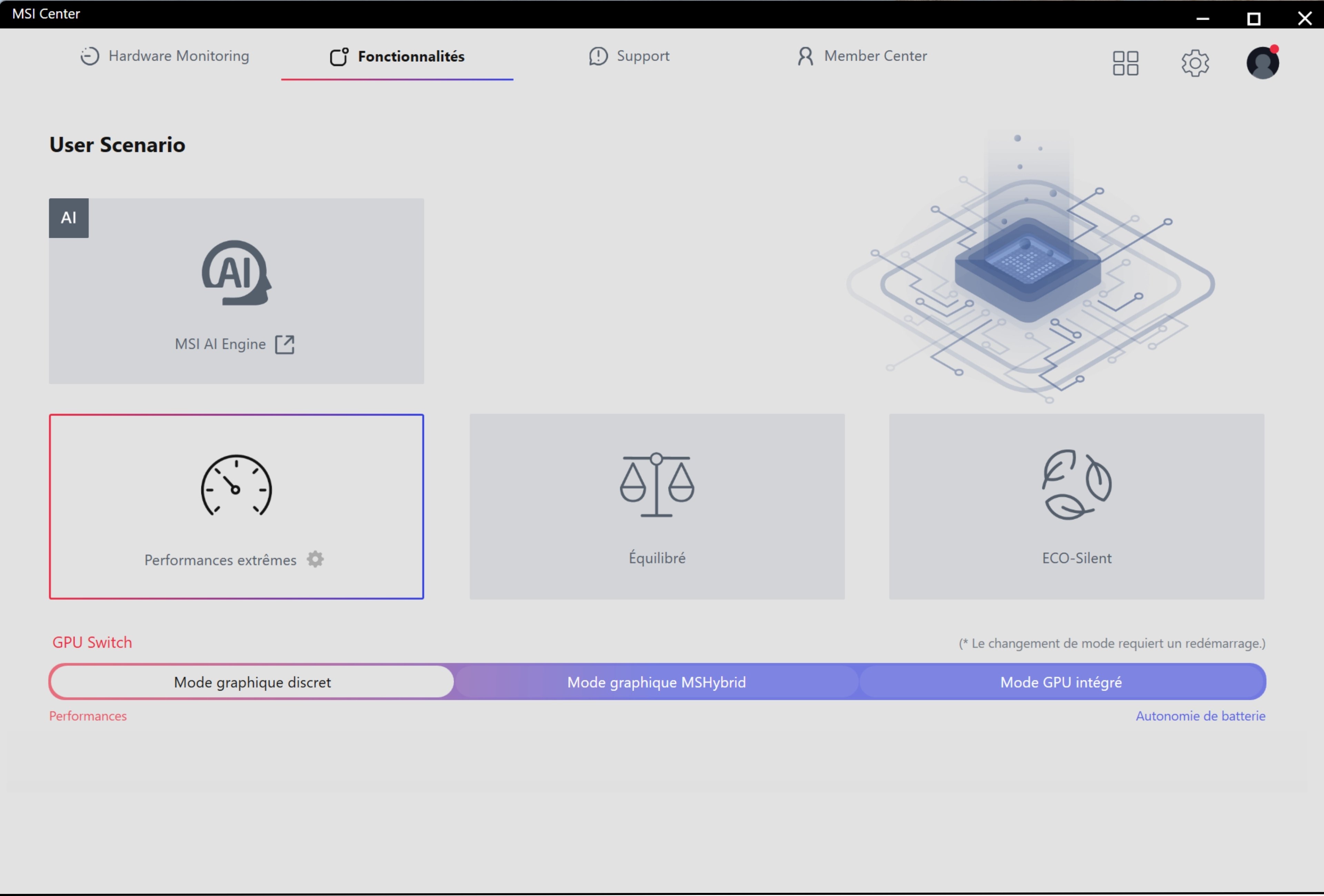Choose Mode graphique discret
Image resolution: width=1324 pixels, height=896 pixels.
click(x=252, y=682)
